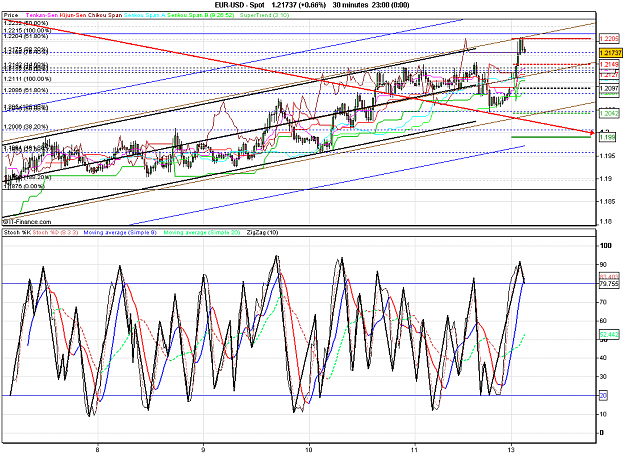625x455 pixels.
Task: Click the 90 stochastic axis label
Action: (603, 265)
